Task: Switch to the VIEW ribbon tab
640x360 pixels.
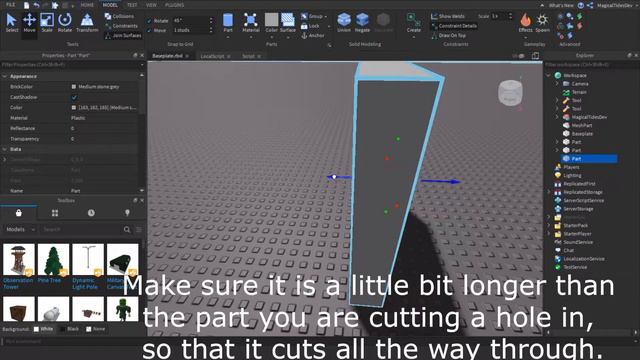Action: [x=151, y=5]
